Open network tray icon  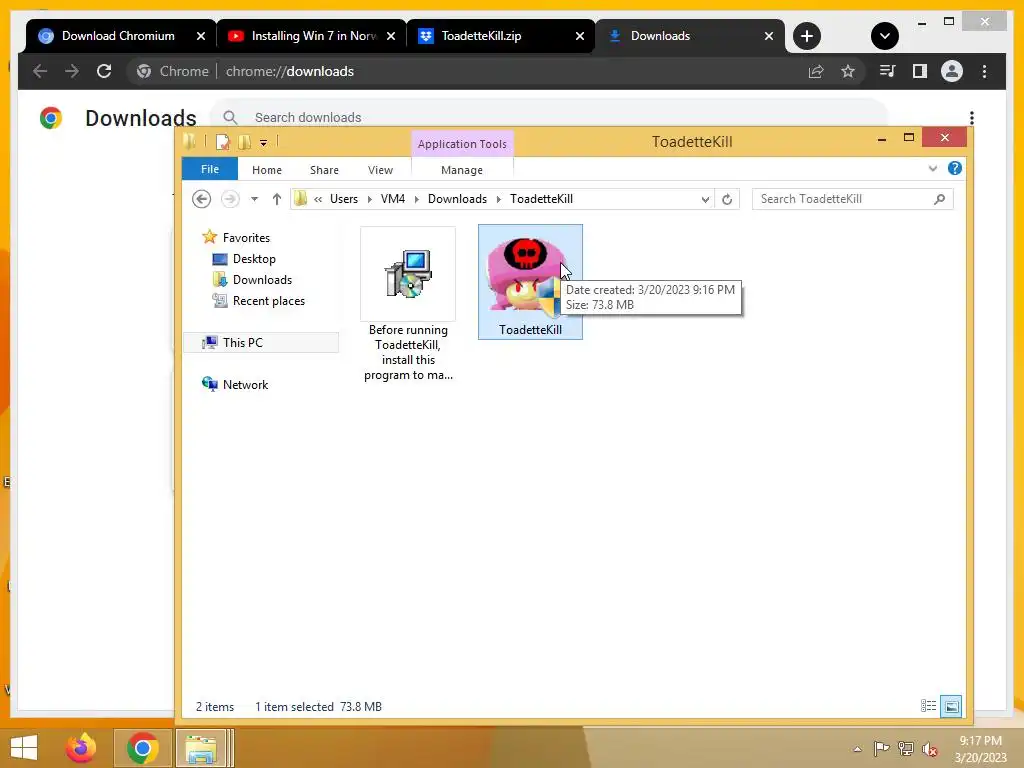[x=906, y=748]
